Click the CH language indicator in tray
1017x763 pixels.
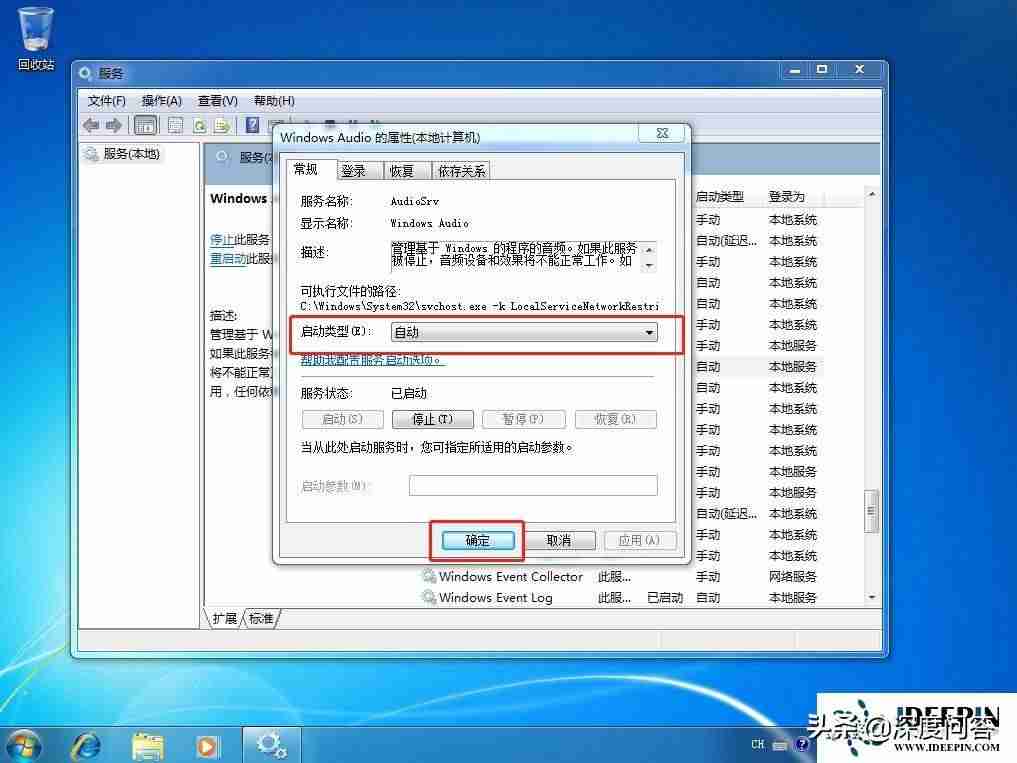pos(758,744)
